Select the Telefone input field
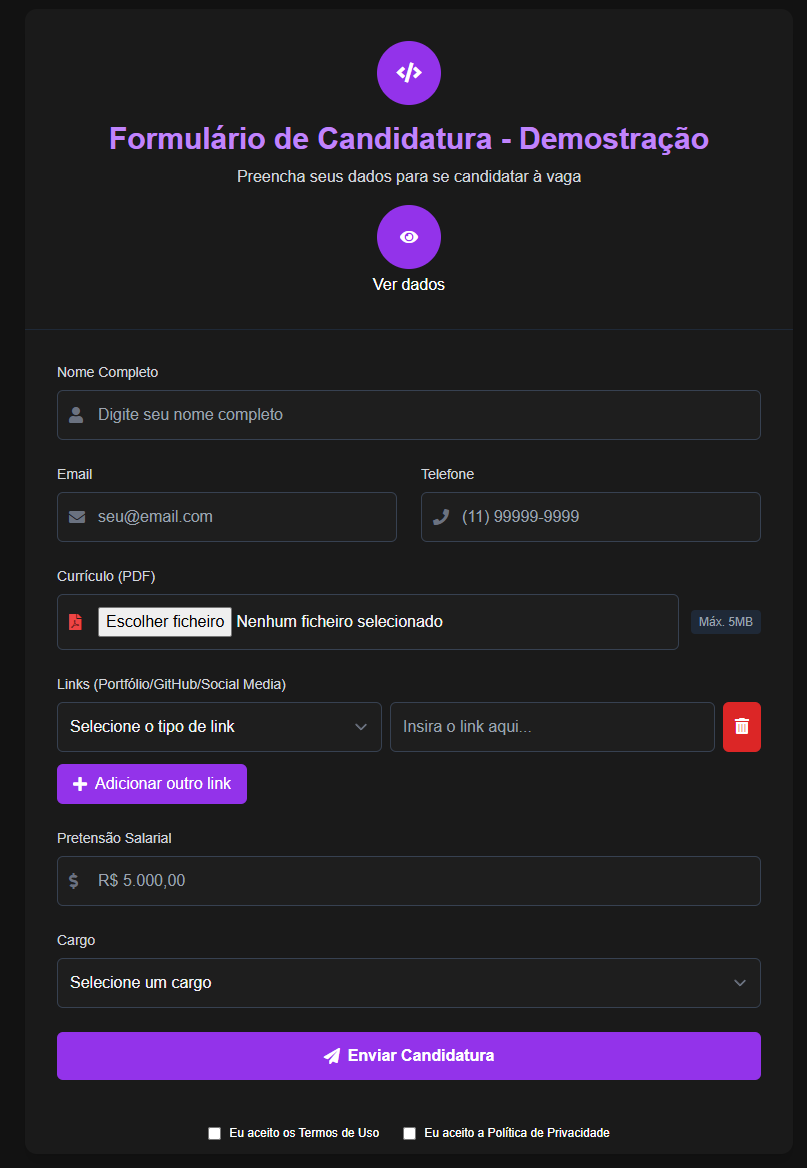This screenshot has width=807, height=1168. pyautogui.click(x=600, y=517)
